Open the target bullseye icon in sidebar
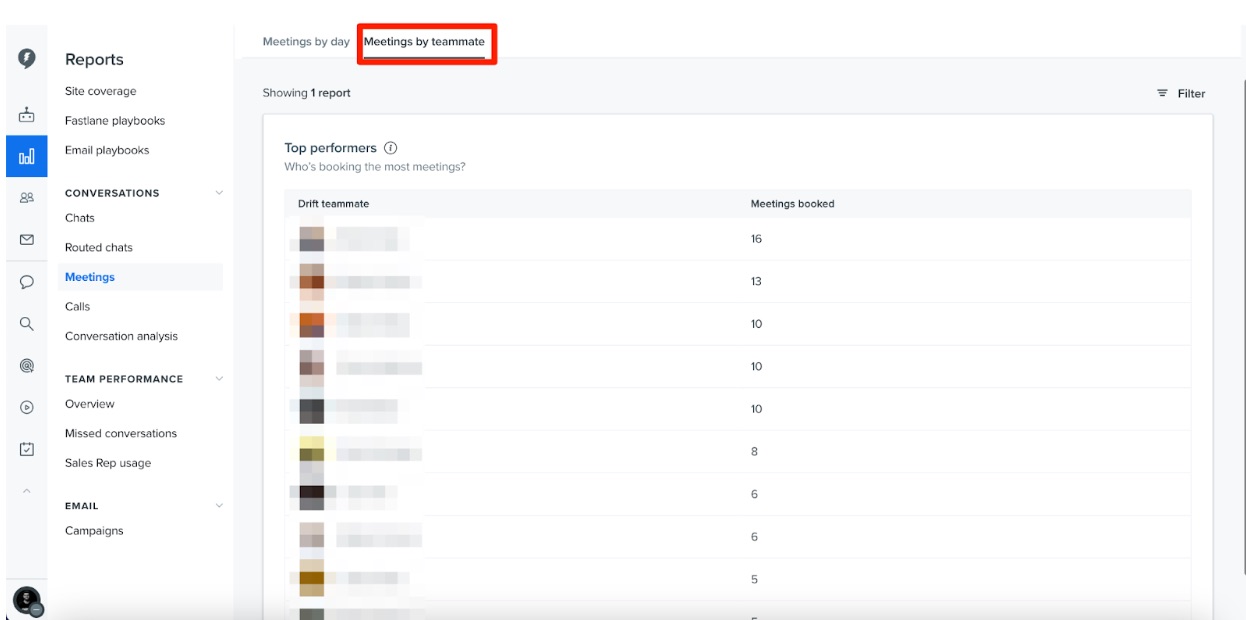This screenshot has width=1246, height=620. 27,366
